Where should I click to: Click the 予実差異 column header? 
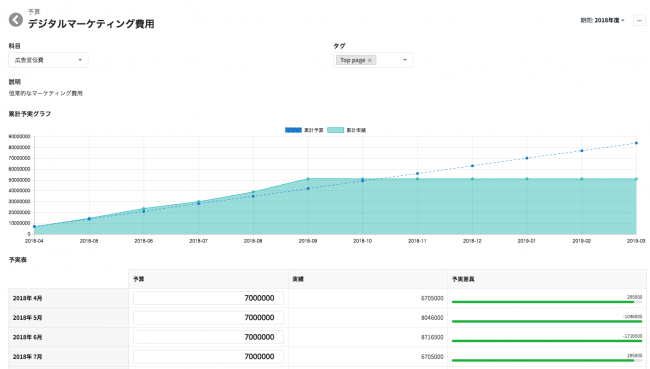point(463,279)
